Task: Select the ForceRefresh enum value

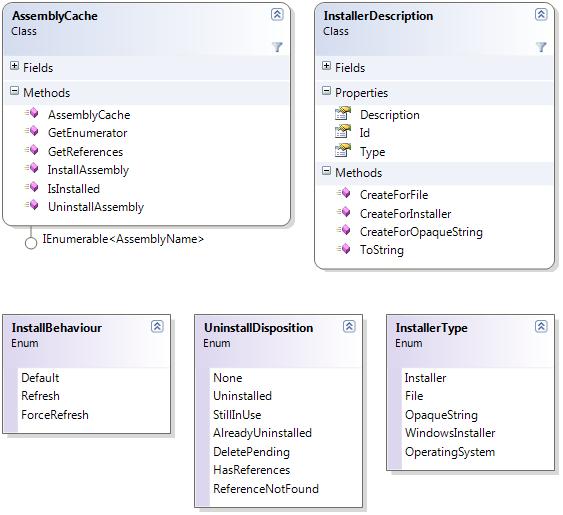Action: [x=55, y=415]
